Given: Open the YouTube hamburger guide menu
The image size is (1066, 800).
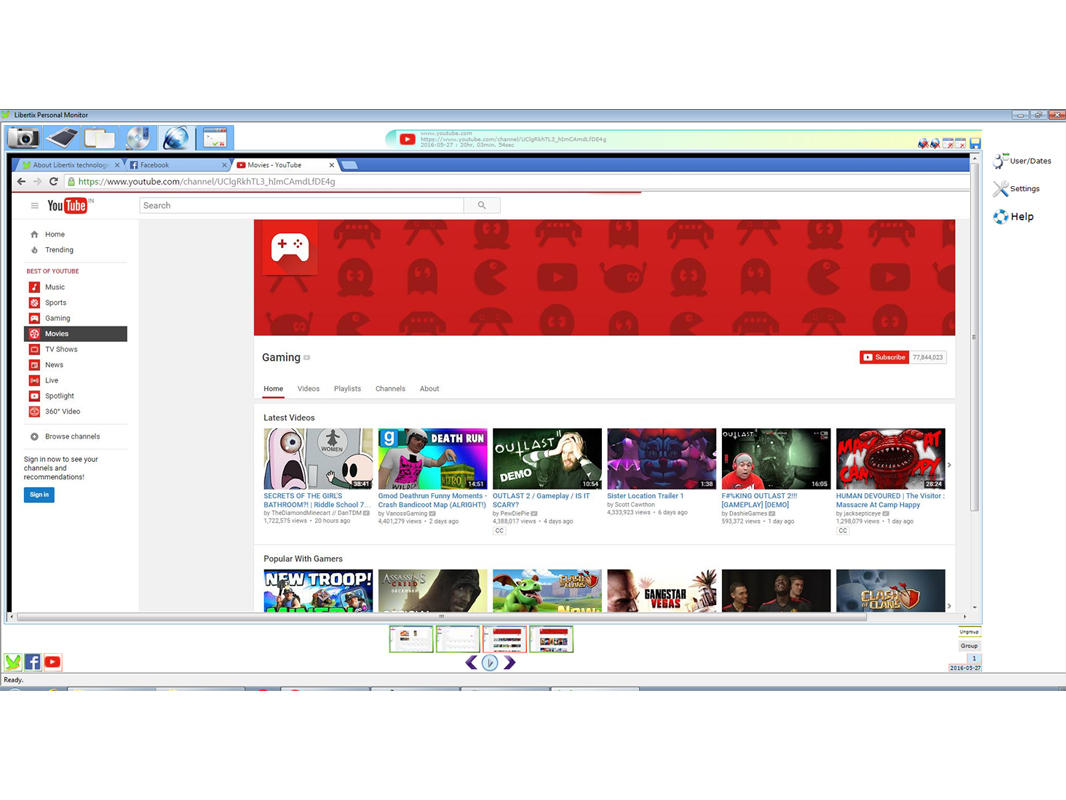Looking at the screenshot, I should (34, 205).
